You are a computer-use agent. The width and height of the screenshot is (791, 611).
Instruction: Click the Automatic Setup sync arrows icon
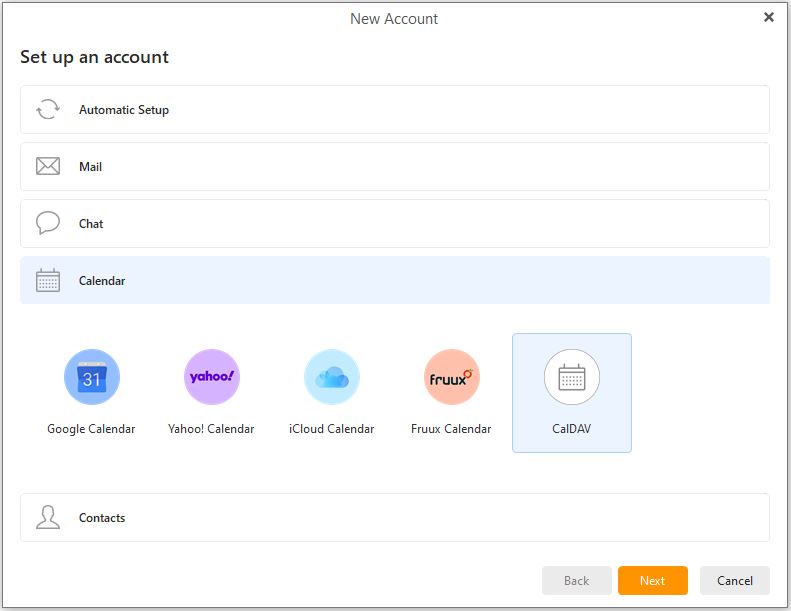(48, 109)
